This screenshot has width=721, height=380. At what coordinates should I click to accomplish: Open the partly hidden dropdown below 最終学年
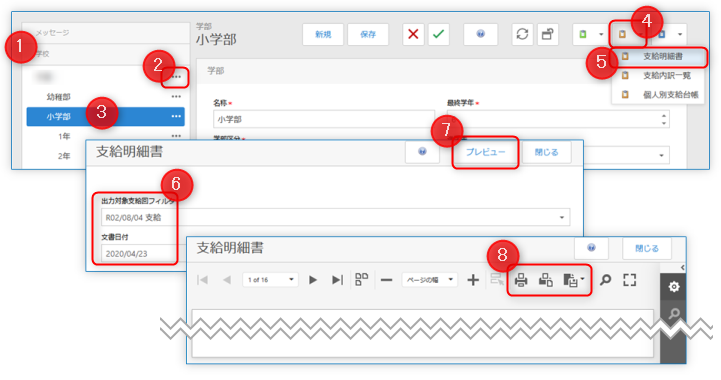661,155
